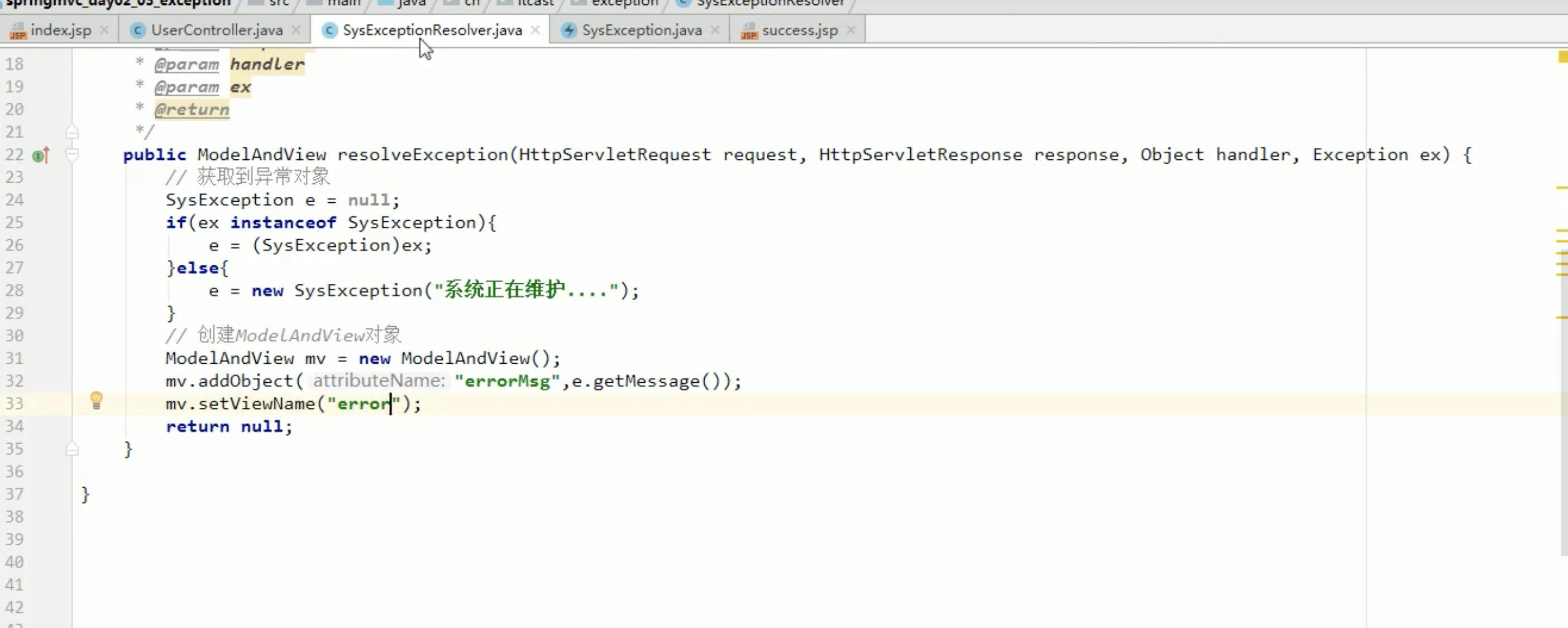Close the index.jsp tab
1568x628 pixels.
(x=104, y=30)
